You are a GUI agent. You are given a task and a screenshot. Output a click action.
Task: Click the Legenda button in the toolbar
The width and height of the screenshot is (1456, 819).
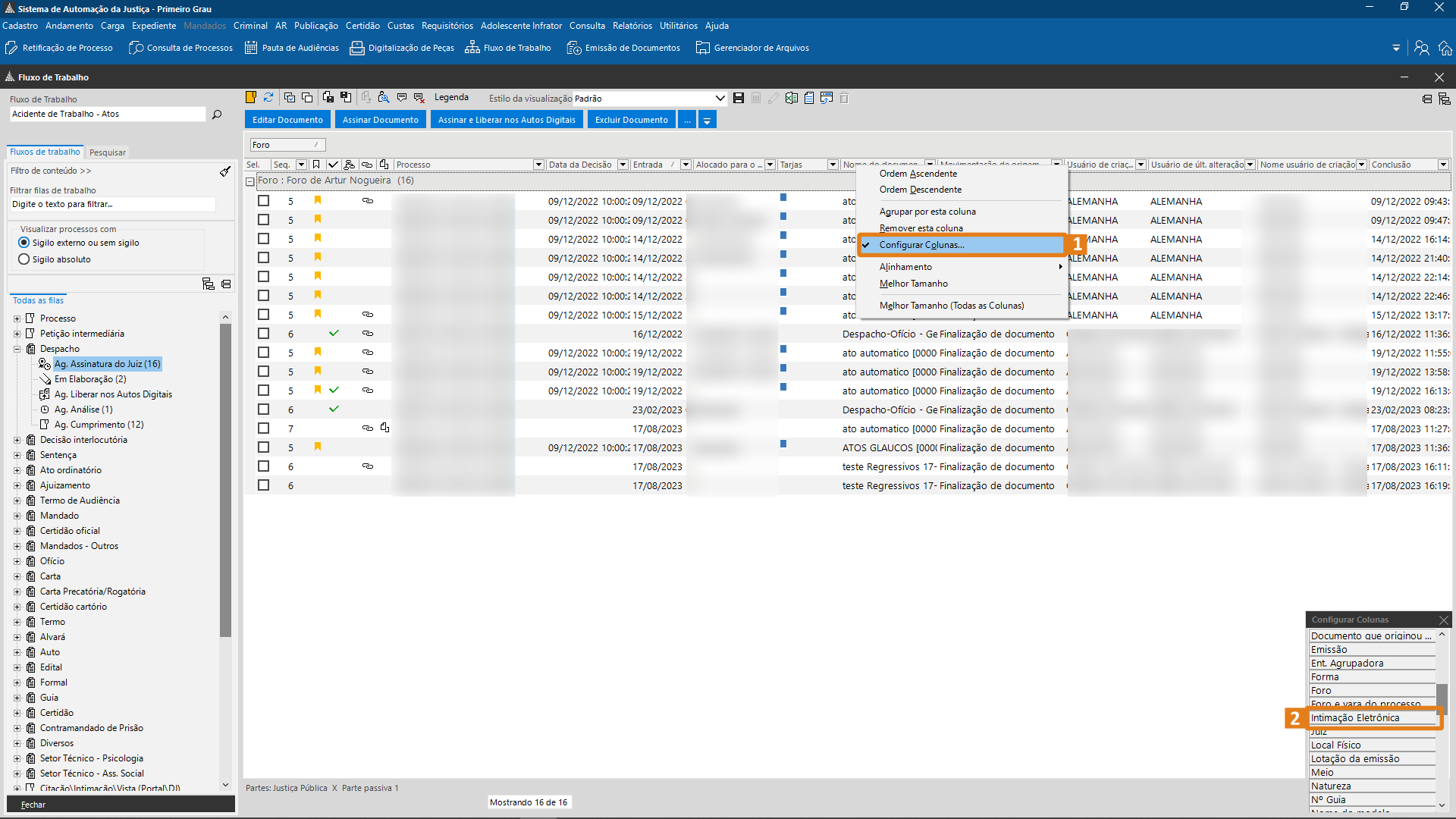click(451, 98)
